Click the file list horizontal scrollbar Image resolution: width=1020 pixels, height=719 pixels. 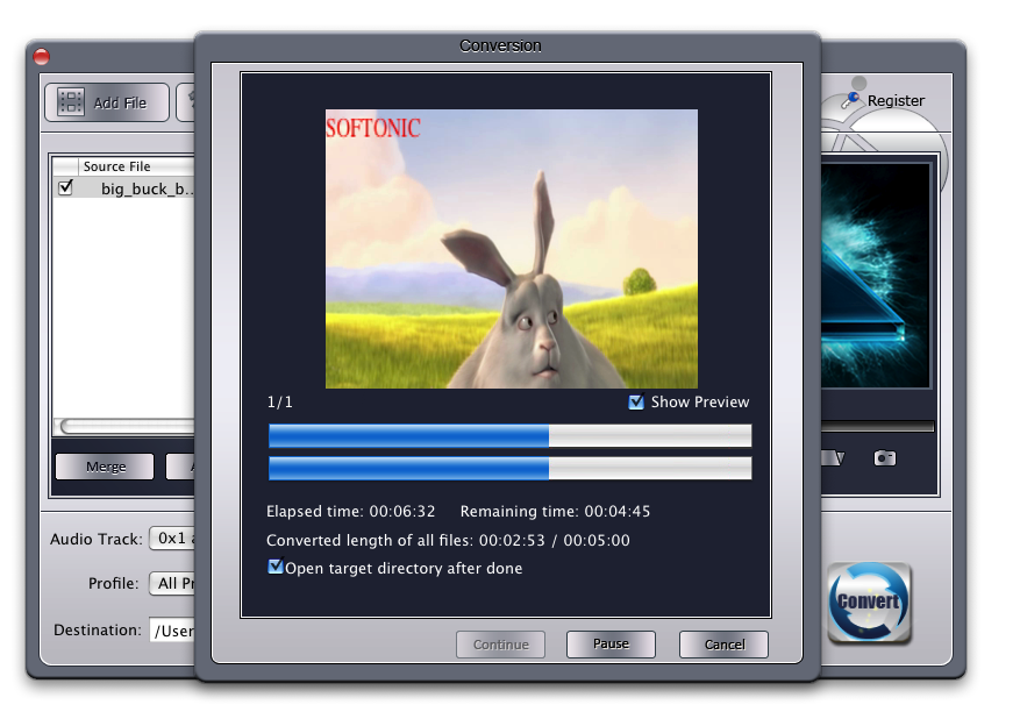(x=126, y=427)
